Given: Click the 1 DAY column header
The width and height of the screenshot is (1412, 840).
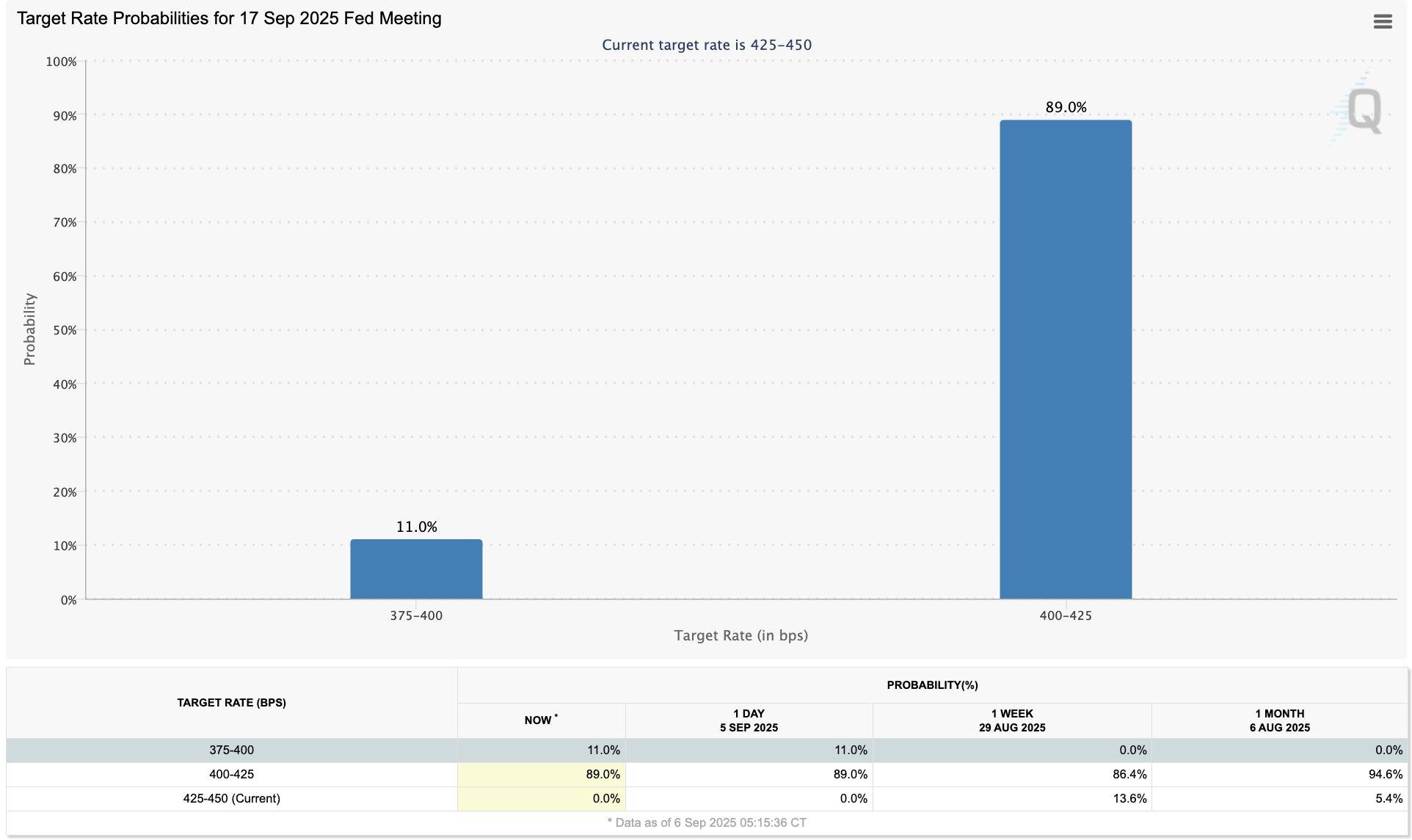Looking at the screenshot, I should (749, 720).
